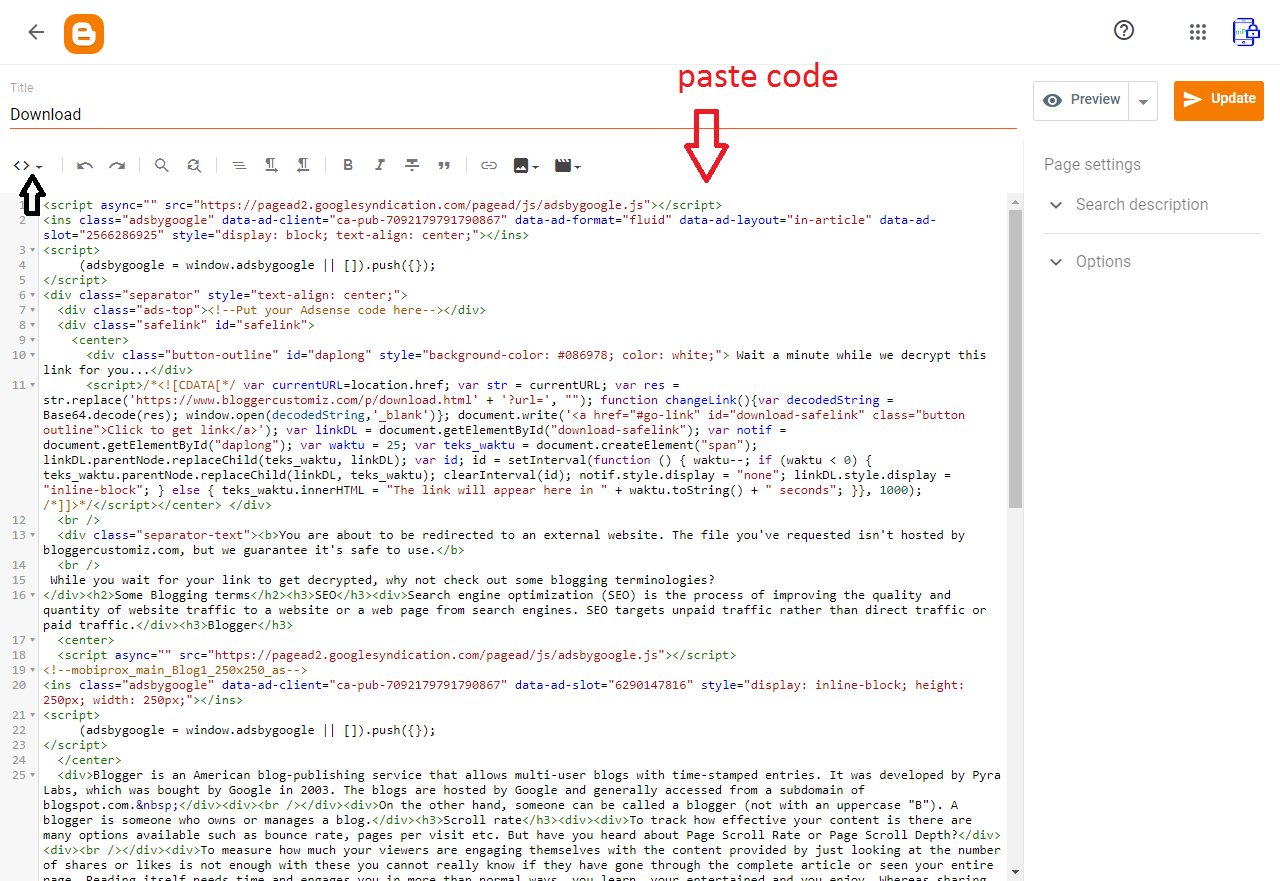
Task: Insert a link with chain icon
Action: (489, 166)
